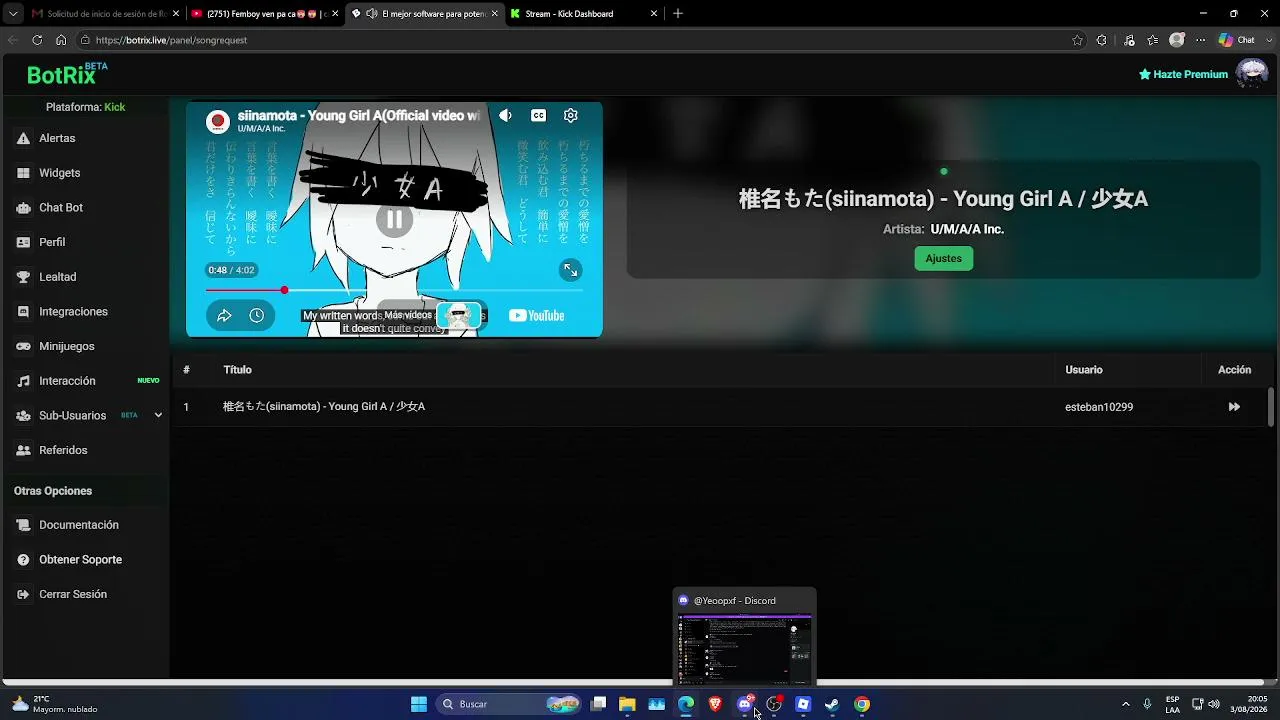This screenshot has height=720, width=1280.
Task: Open Windows Start menu
Action: tap(419, 704)
